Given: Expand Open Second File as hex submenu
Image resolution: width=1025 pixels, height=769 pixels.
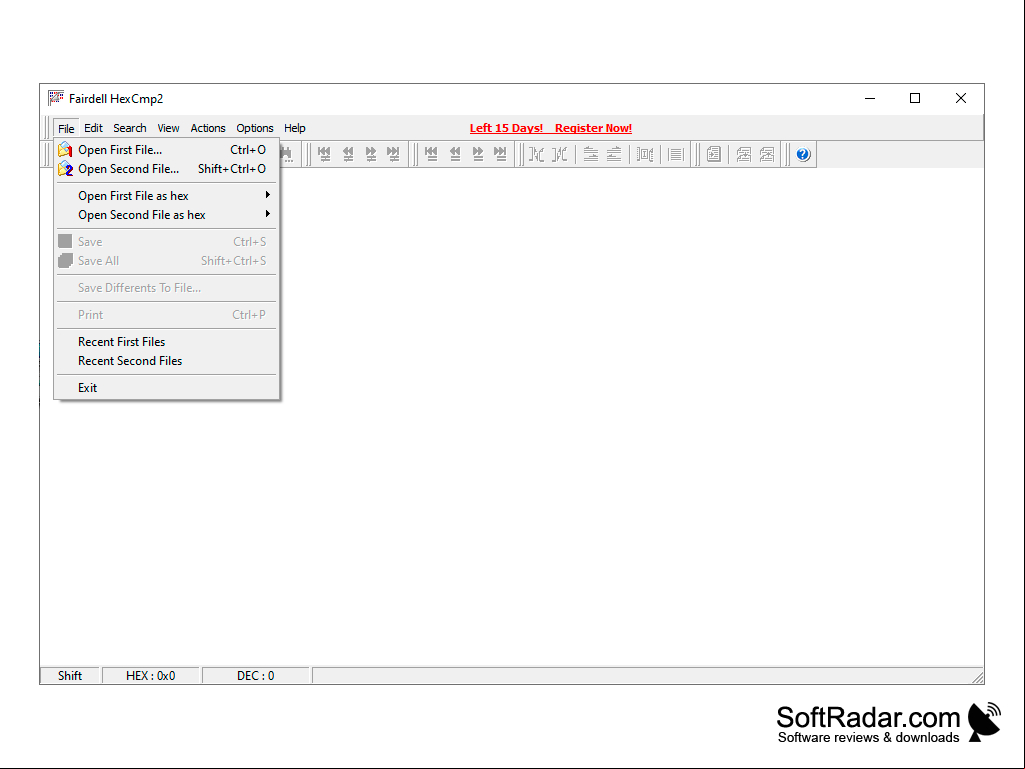Looking at the screenshot, I should 167,214.
